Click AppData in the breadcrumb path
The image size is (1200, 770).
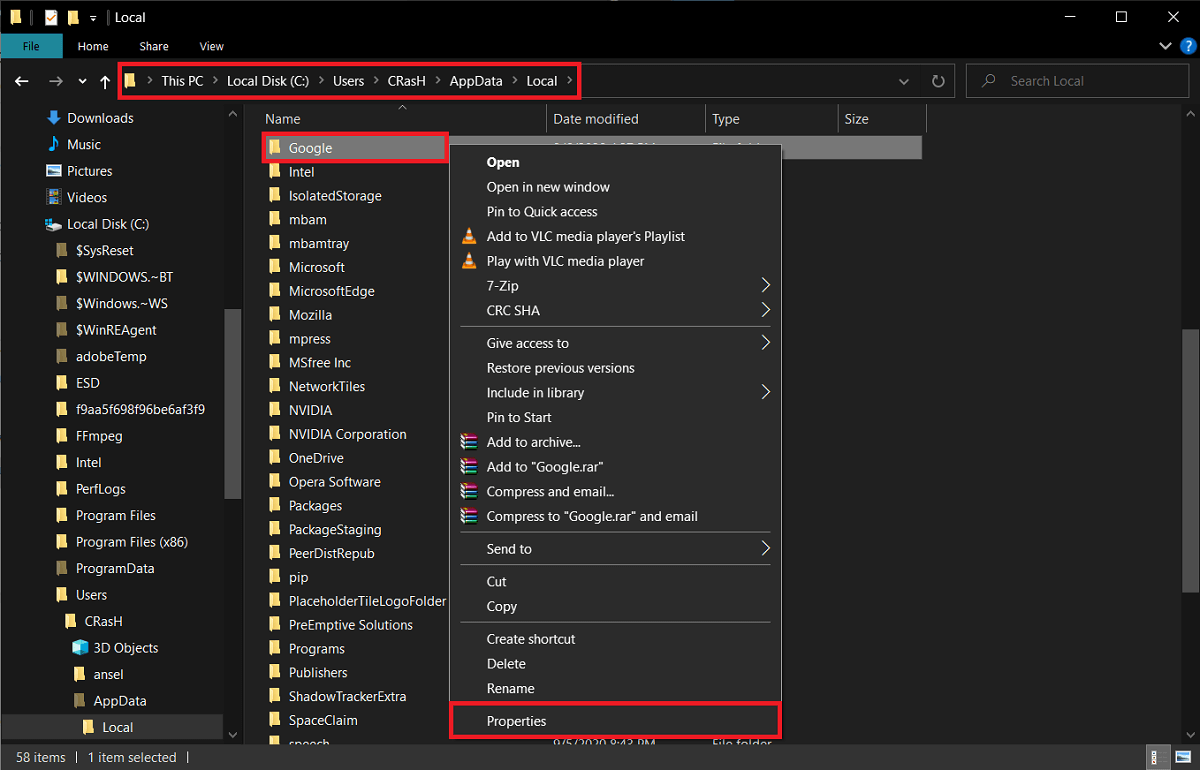coord(476,81)
